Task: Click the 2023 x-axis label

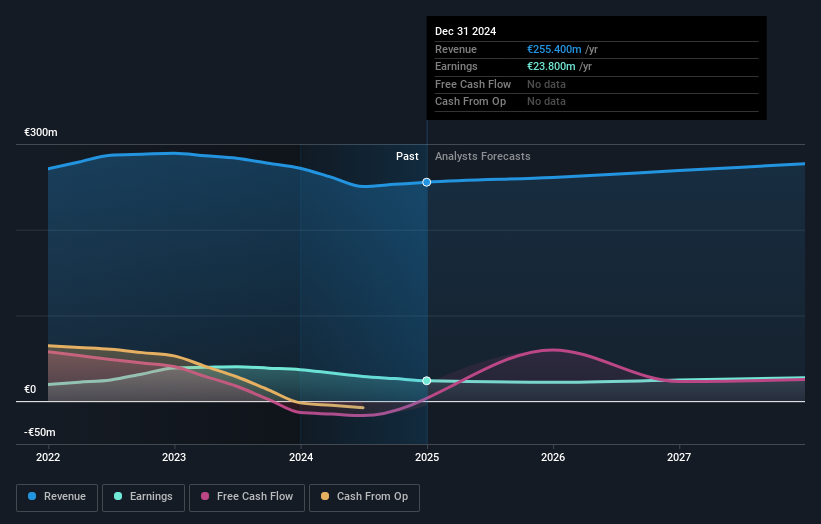Action: [x=174, y=457]
